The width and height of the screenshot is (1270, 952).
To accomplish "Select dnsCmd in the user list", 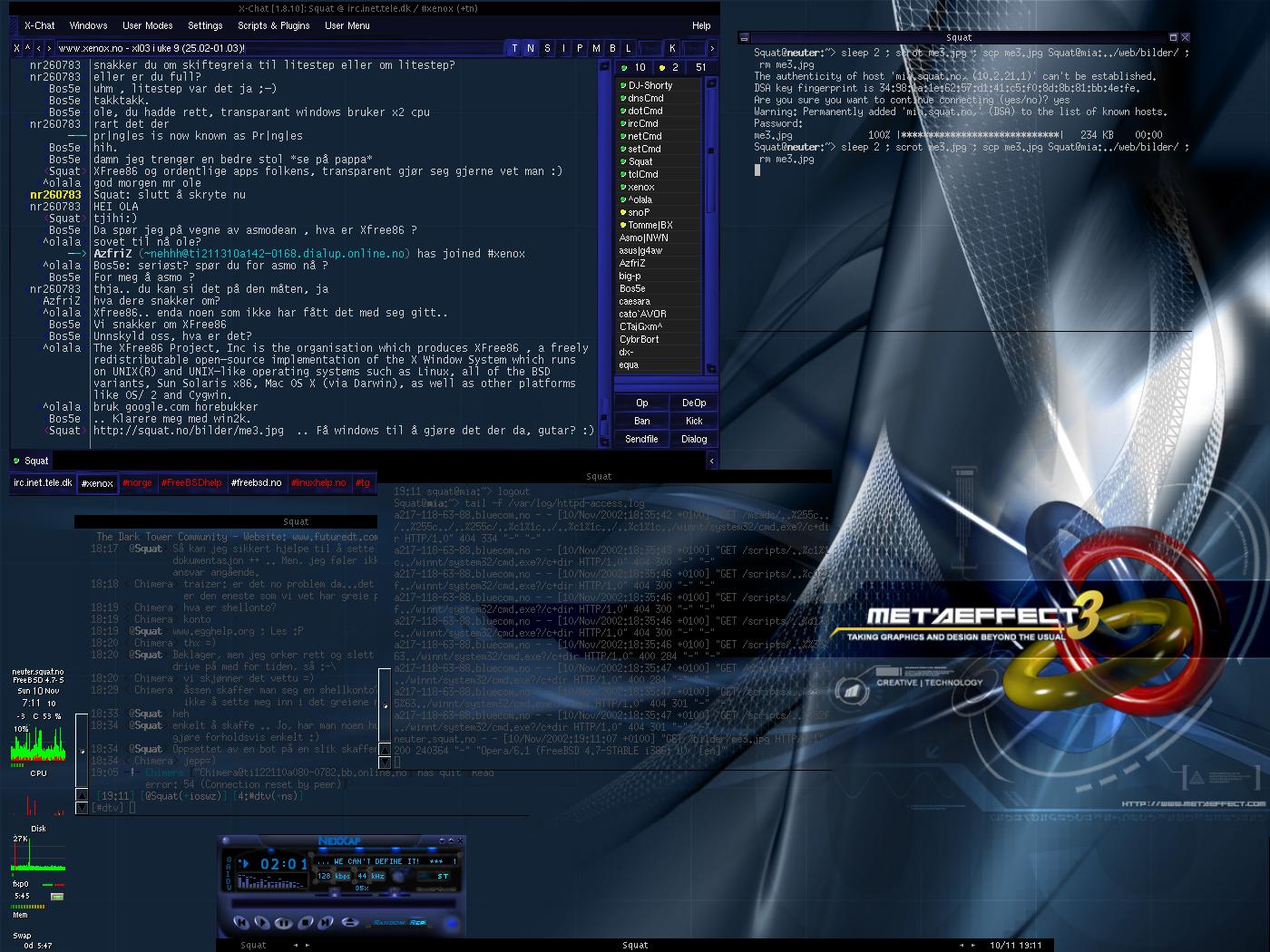I will (x=658, y=98).
